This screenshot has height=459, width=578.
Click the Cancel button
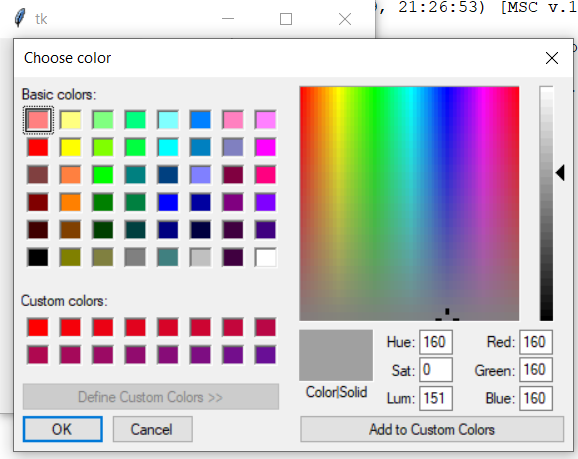point(153,429)
